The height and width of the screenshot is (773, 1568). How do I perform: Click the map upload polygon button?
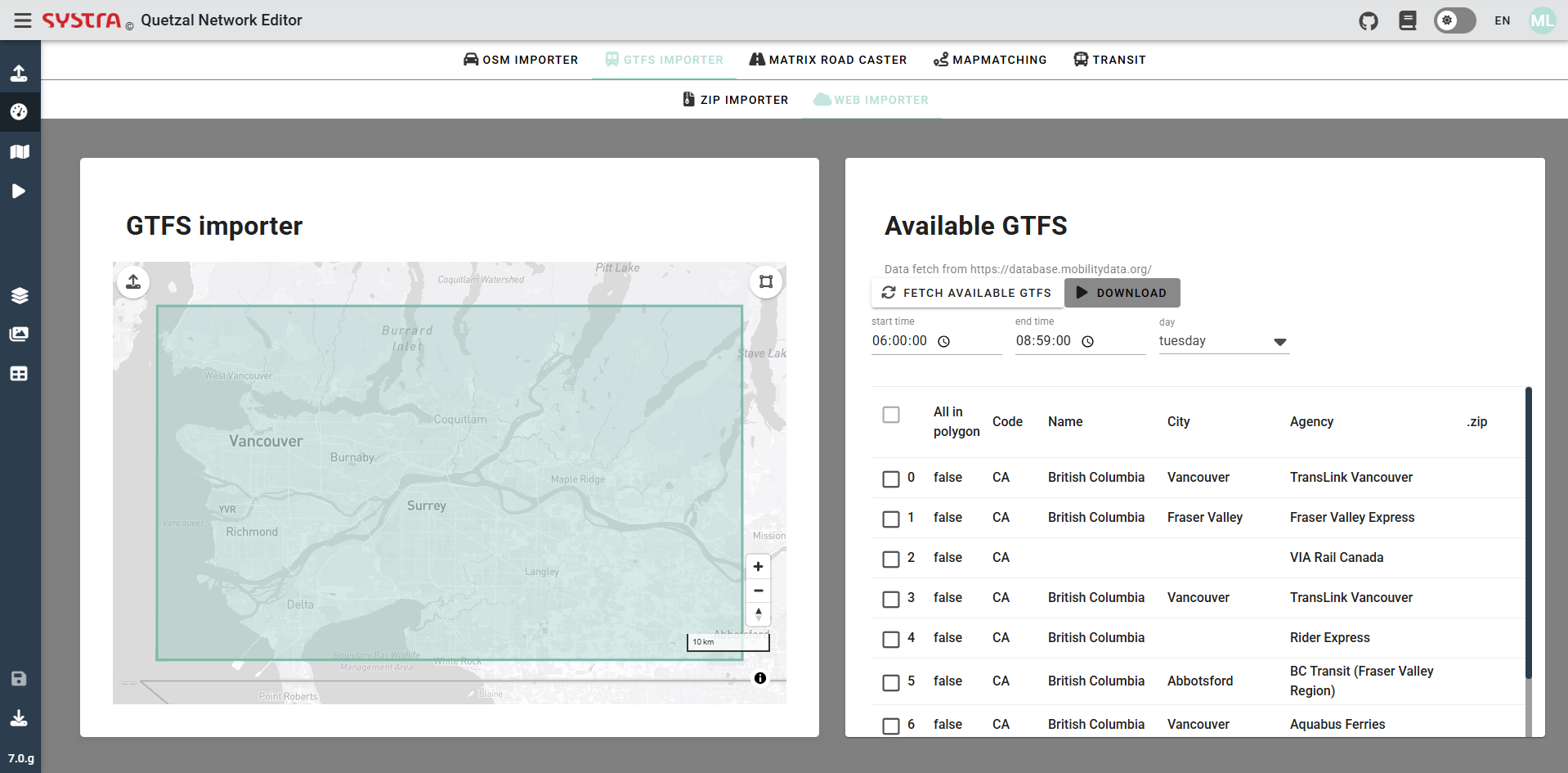click(x=133, y=282)
